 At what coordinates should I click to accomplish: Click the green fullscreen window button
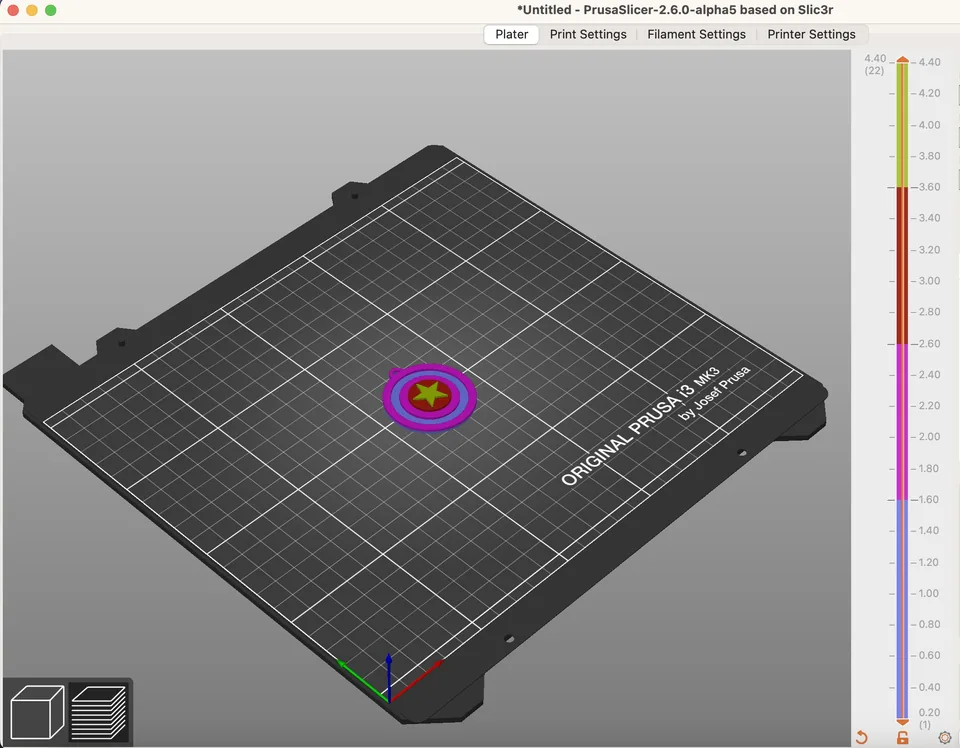coord(51,10)
